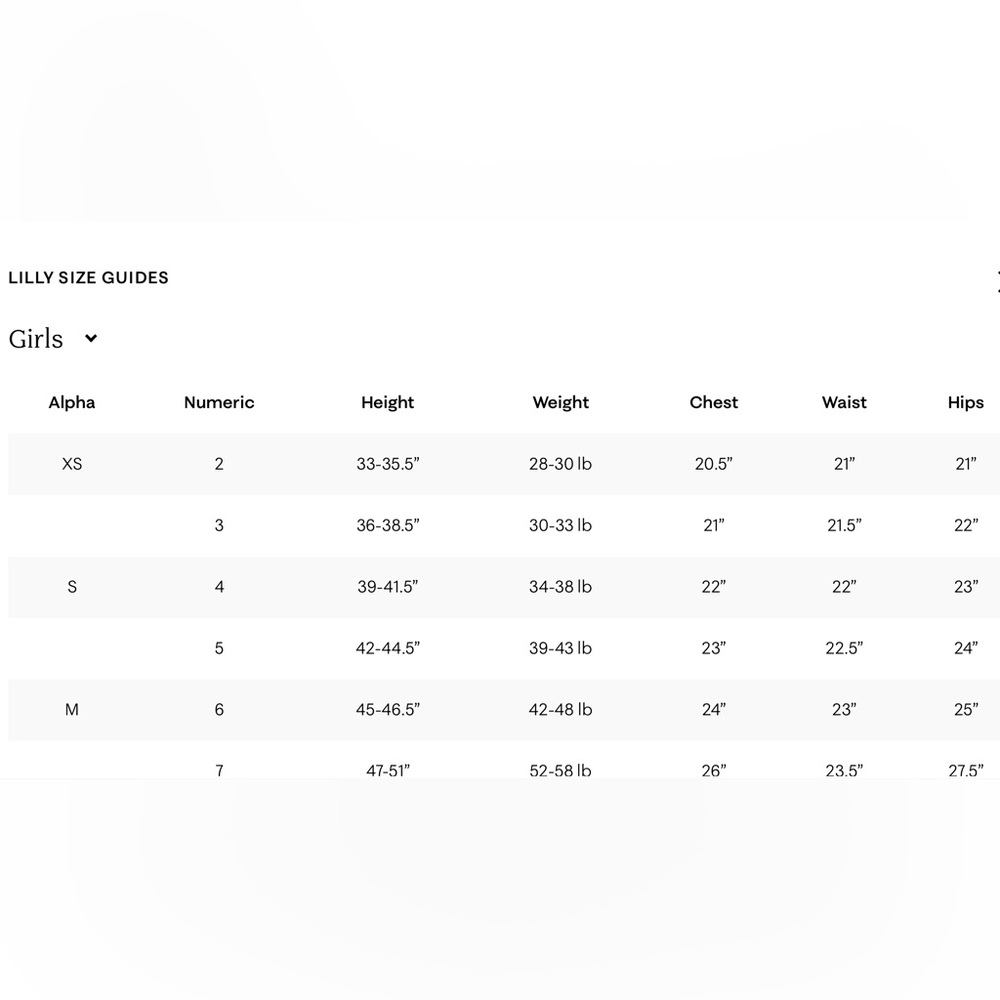The image size is (1000, 1000).
Task: Open the Girls size category dropdown
Action: click(x=53, y=339)
